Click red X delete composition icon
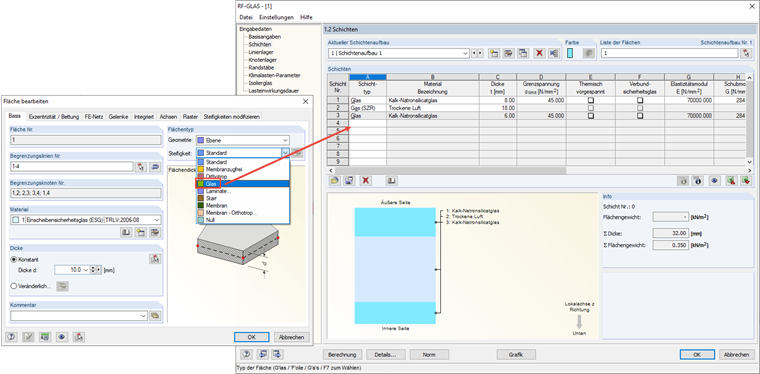Viewport: 760px width, 374px height. tap(538, 53)
